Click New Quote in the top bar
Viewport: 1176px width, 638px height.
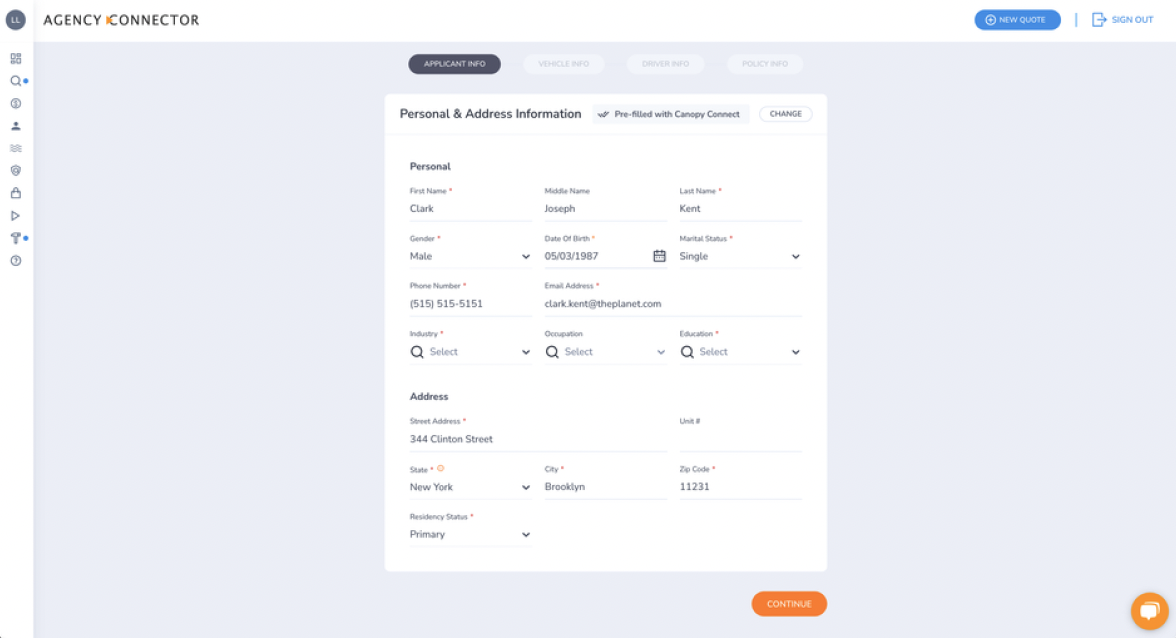(x=1017, y=19)
